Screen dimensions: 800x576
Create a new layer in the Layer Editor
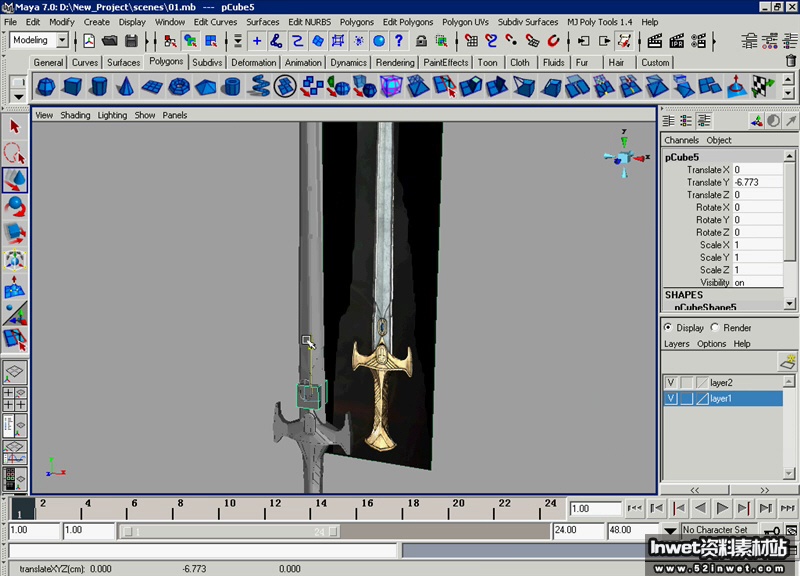tap(787, 362)
